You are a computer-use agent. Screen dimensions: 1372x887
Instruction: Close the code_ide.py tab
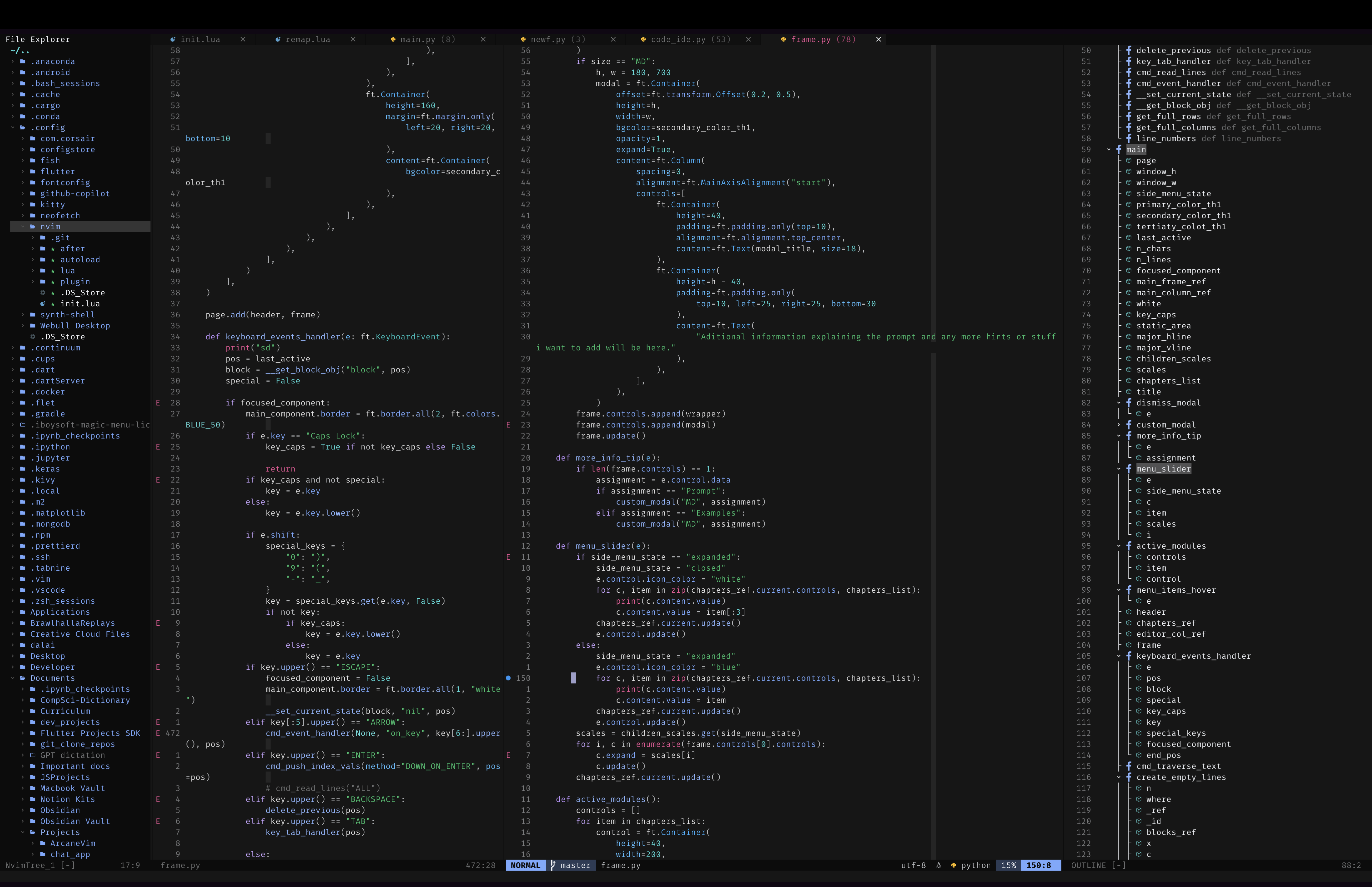[748, 39]
